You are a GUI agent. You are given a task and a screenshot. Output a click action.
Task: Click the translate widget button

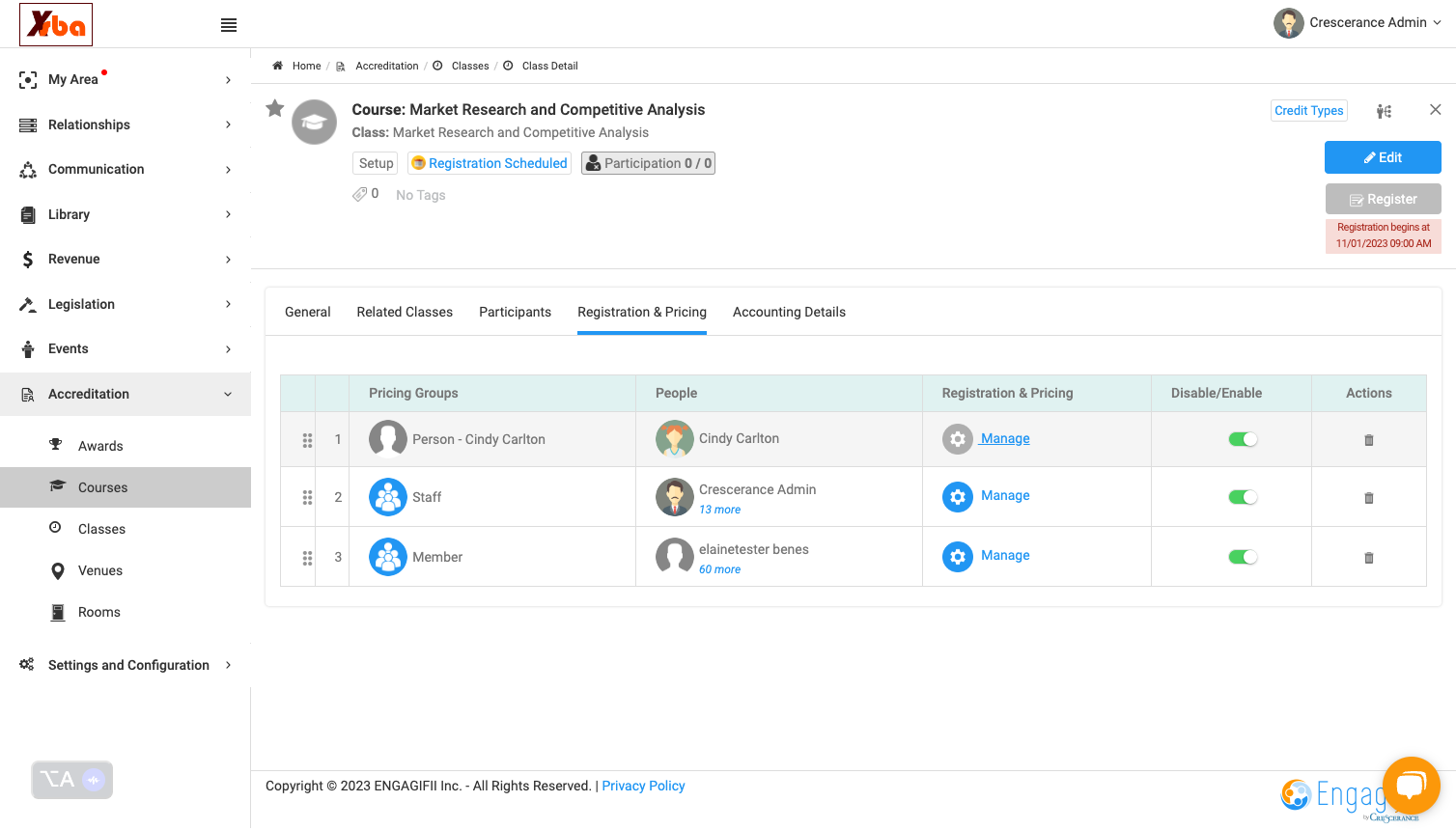tap(72, 780)
